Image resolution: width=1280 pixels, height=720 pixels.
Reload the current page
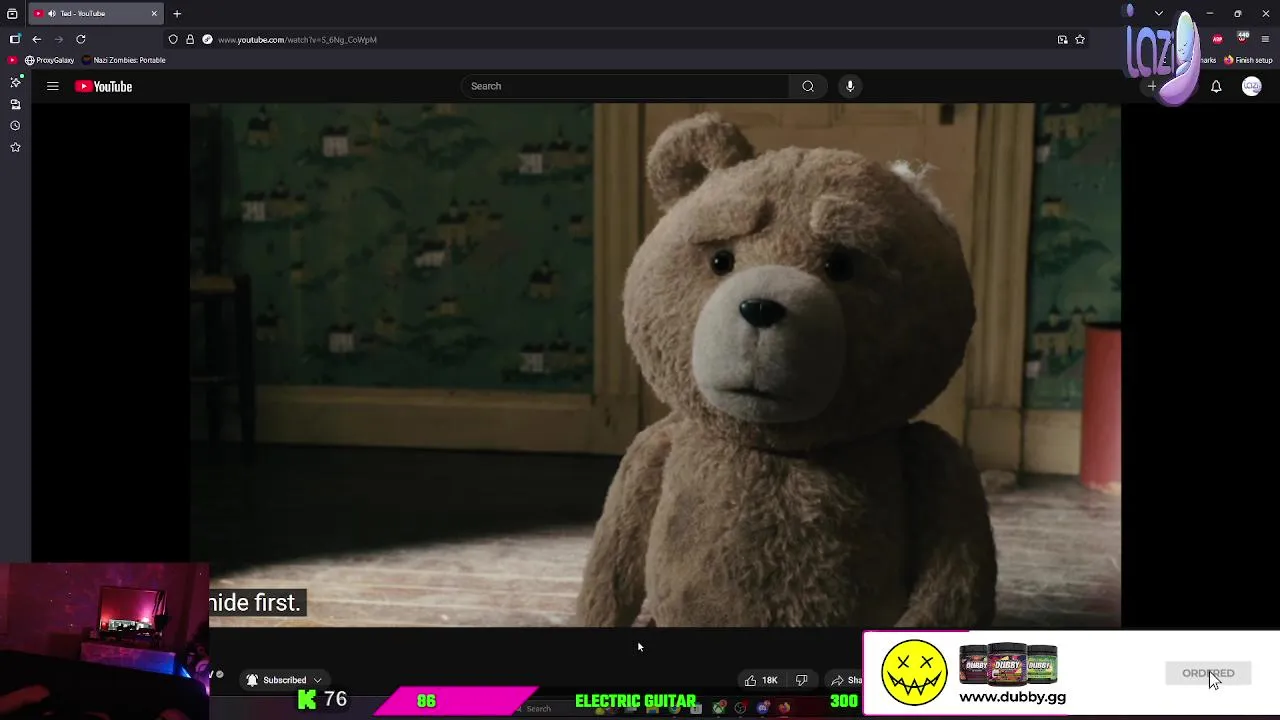[x=81, y=39]
